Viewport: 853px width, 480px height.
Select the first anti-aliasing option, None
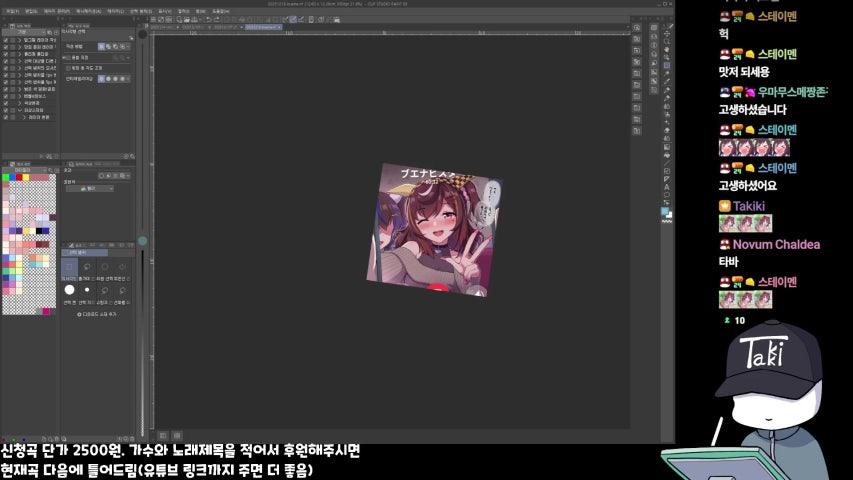pos(101,79)
